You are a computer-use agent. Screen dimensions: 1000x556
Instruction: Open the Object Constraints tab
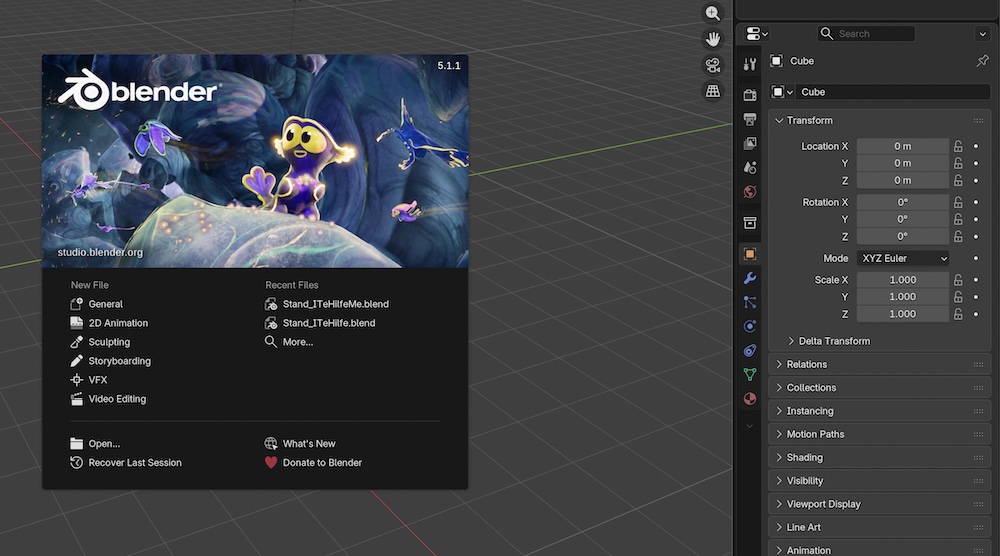(x=750, y=351)
